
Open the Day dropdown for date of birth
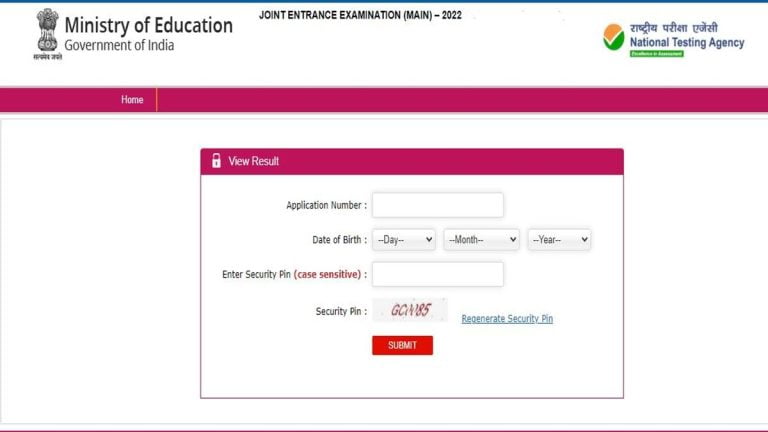pyautogui.click(x=404, y=240)
